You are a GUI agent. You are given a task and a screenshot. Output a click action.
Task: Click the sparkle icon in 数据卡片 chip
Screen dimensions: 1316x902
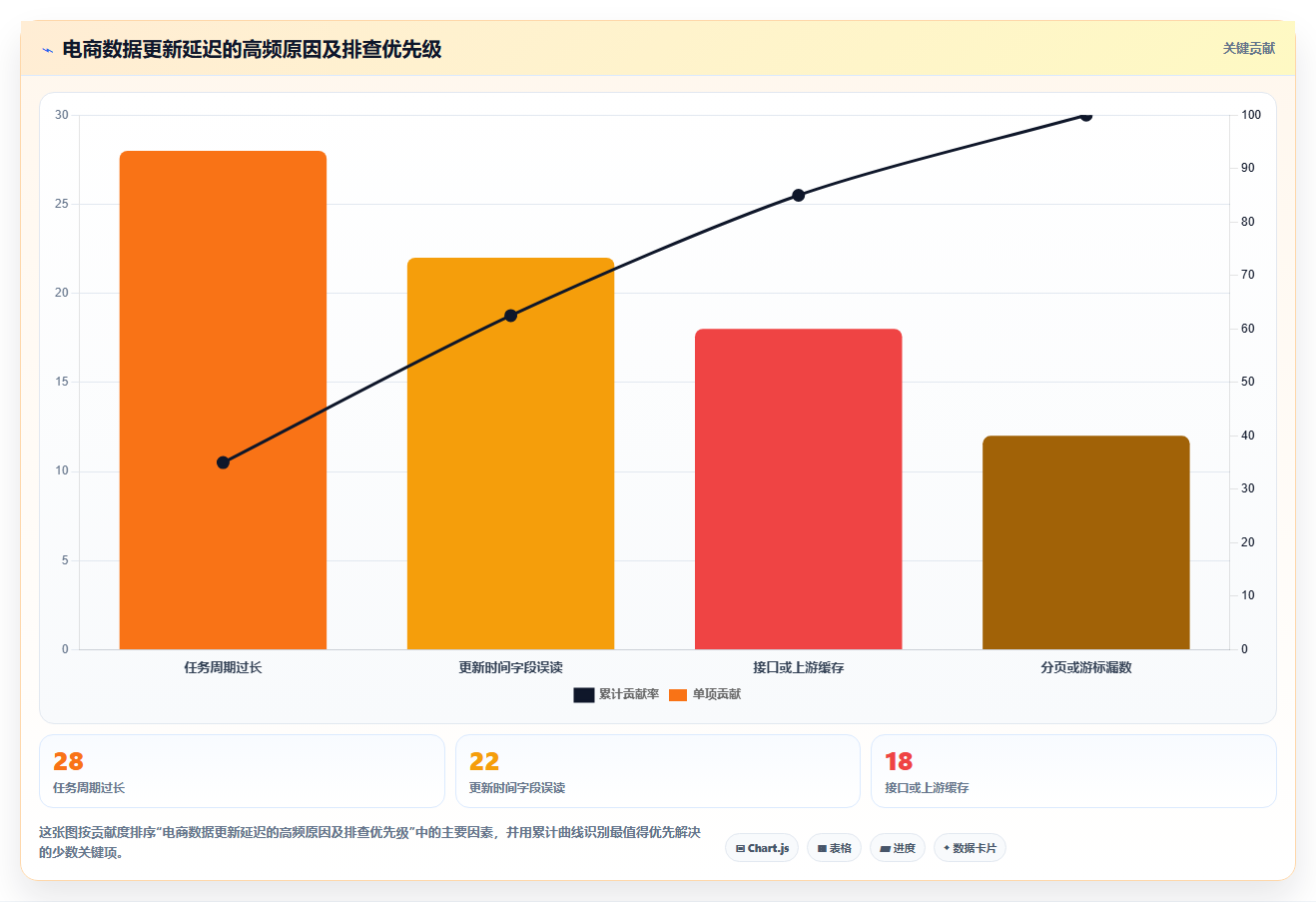click(x=947, y=848)
